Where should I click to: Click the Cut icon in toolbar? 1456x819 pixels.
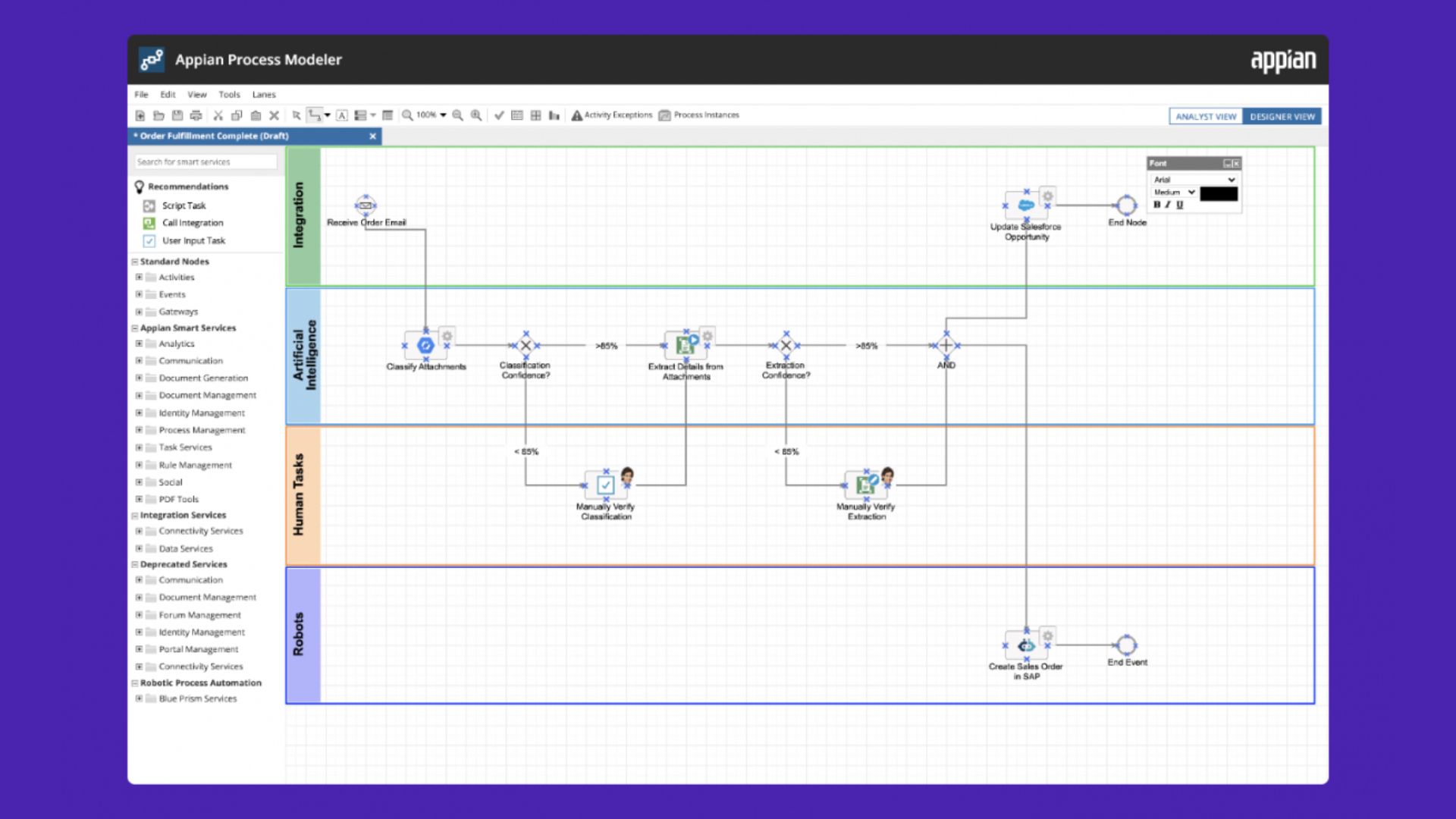pos(218,115)
